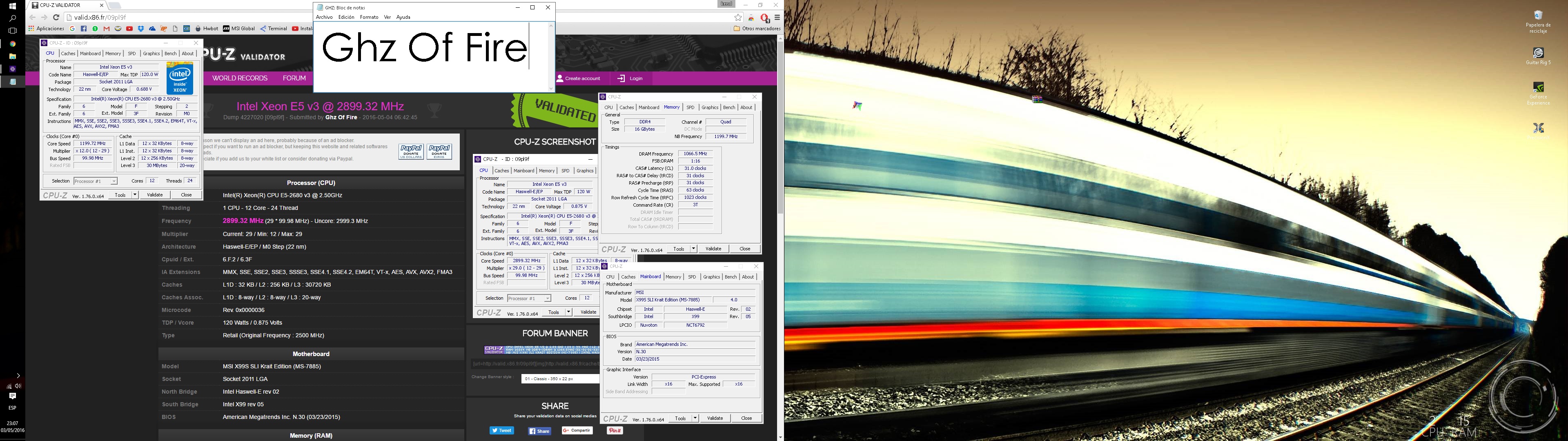Open the Action Center notification icon
The image size is (1568, 441).
[12, 396]
